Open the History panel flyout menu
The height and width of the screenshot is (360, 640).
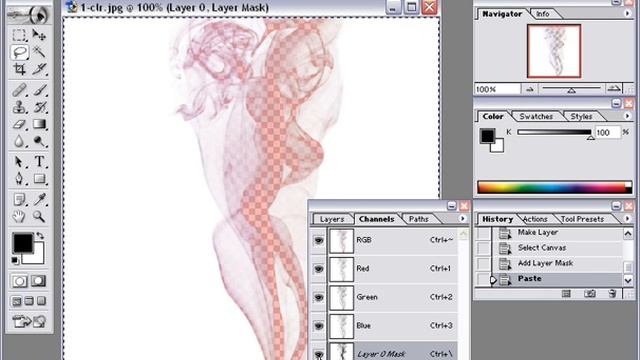[627, 219]
